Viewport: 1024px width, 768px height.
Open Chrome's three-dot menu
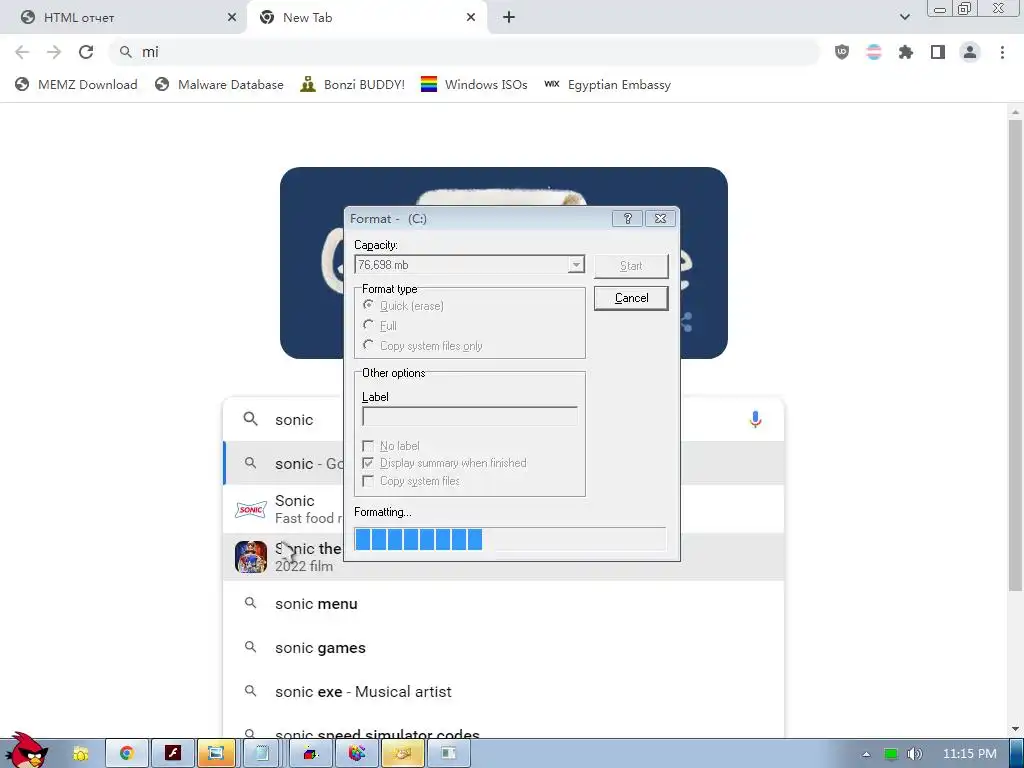pos(1002,52)
